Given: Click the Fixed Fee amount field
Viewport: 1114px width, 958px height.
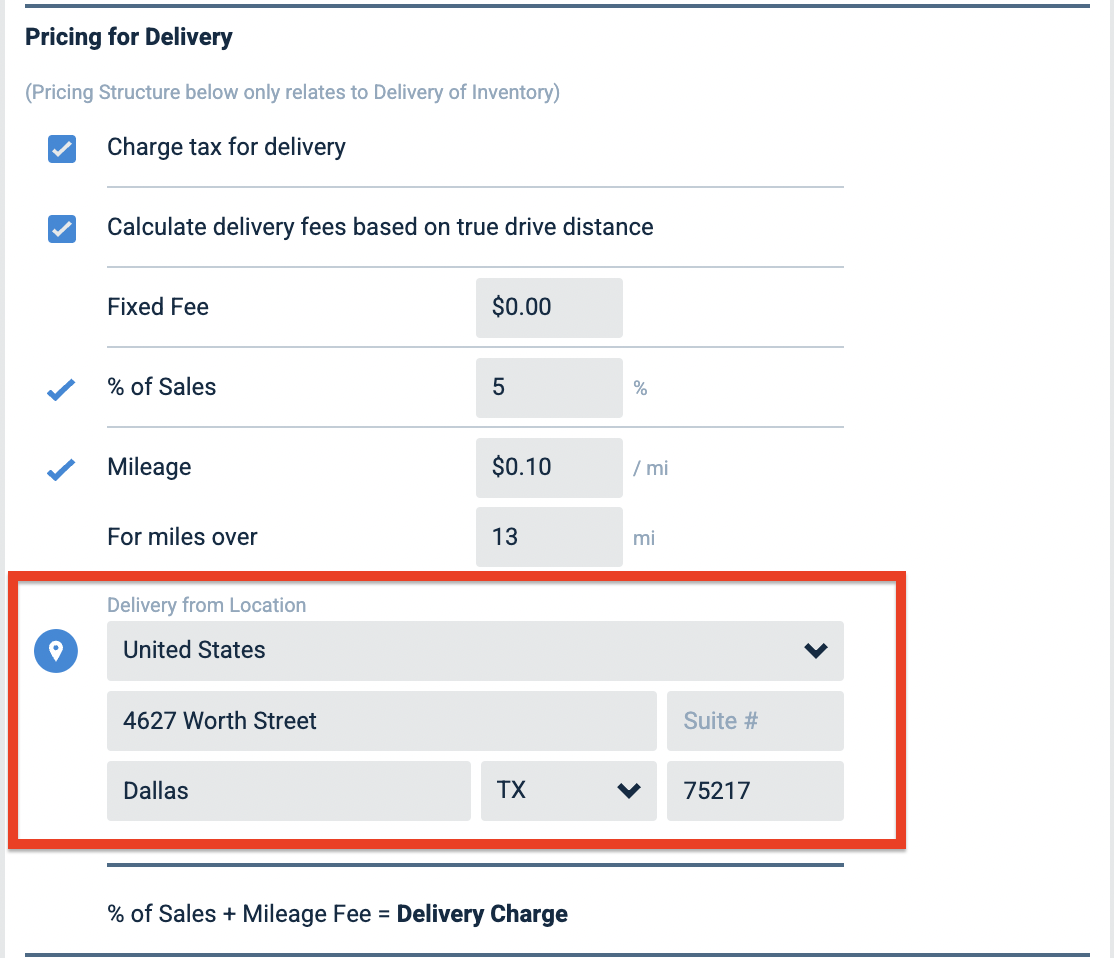Looking at the screenshot, I should (549, 308).
